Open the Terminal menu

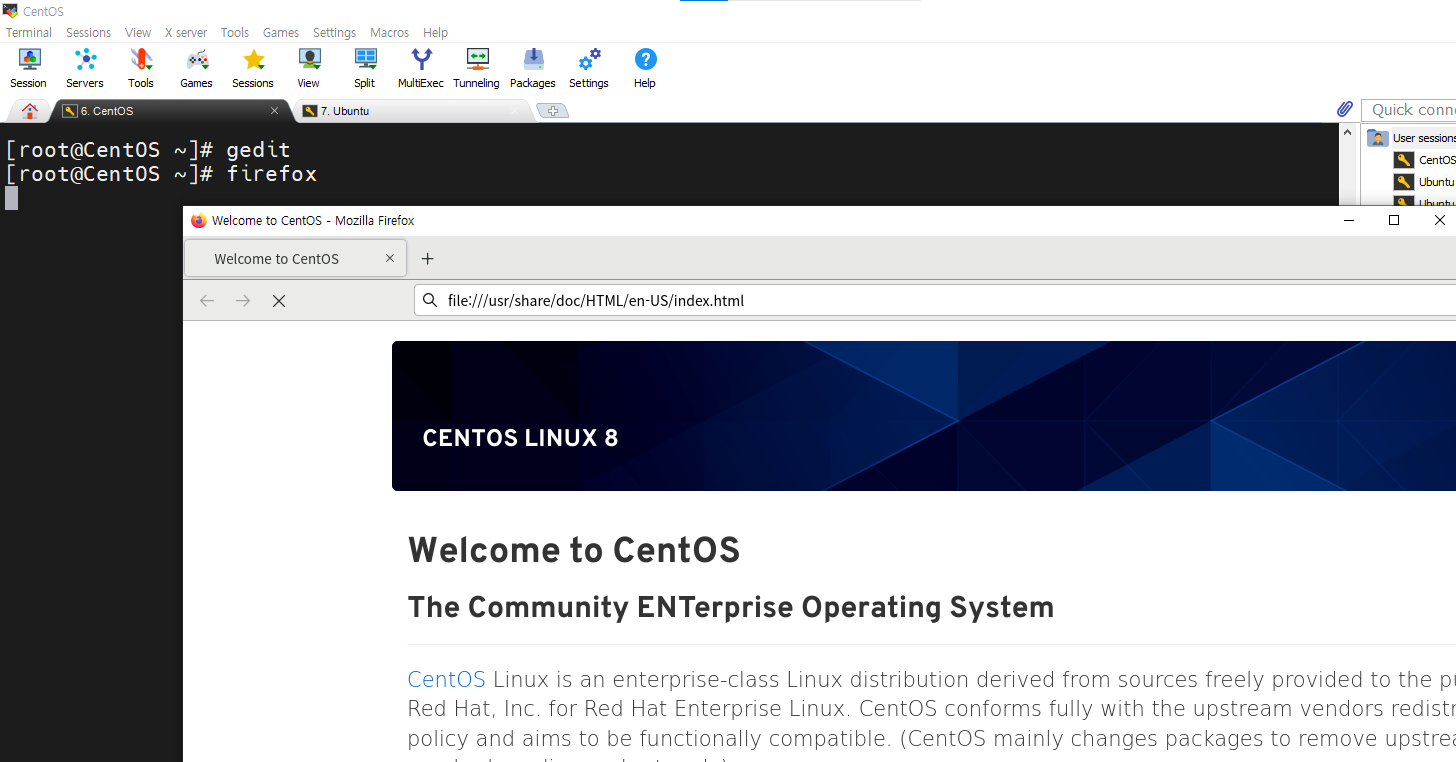click(29, 32)
